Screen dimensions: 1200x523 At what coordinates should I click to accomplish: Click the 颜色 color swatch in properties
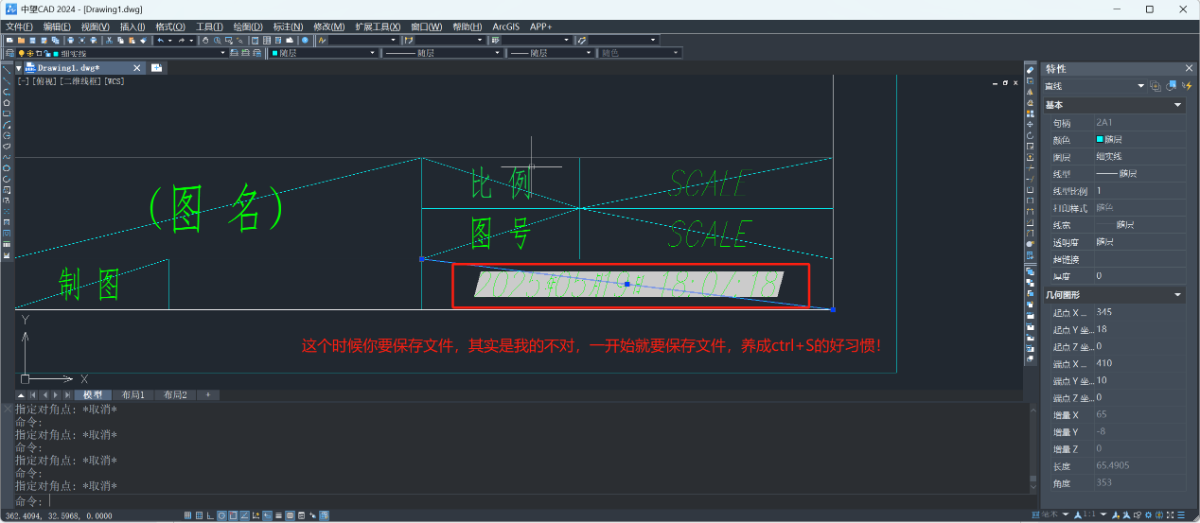pyautogui.click(x=1101, y=139)
